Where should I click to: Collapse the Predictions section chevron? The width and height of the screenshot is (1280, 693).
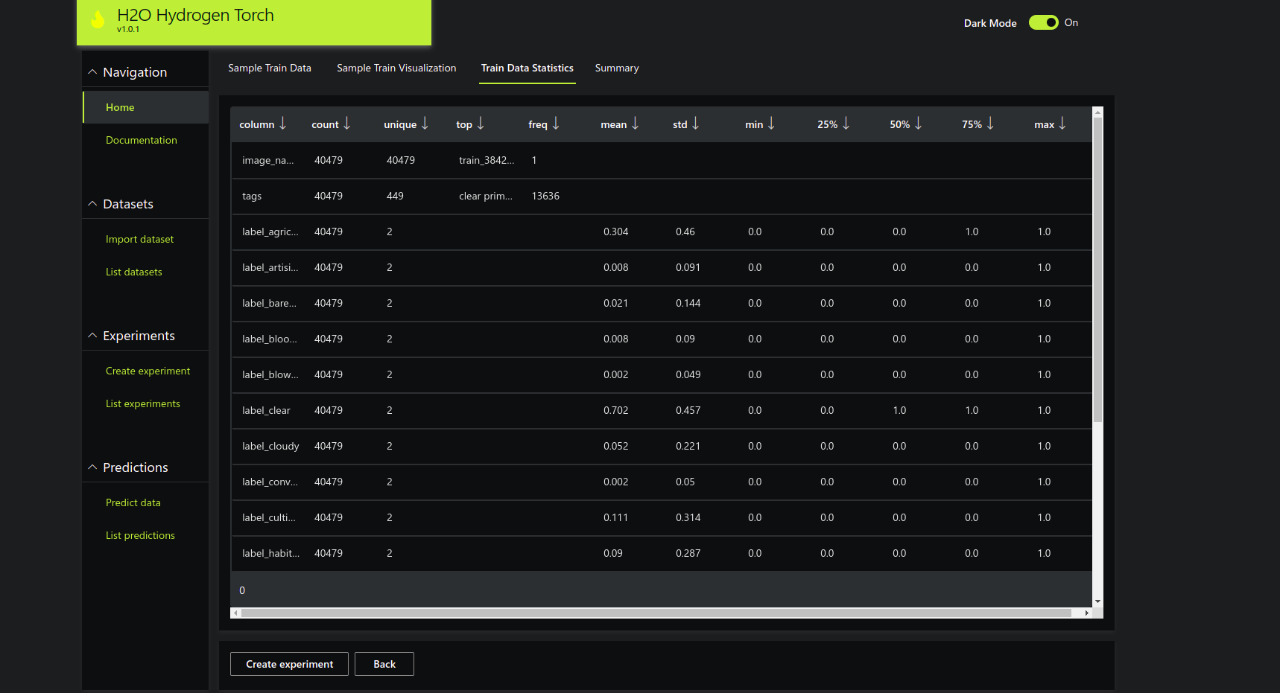click(93, 468)
